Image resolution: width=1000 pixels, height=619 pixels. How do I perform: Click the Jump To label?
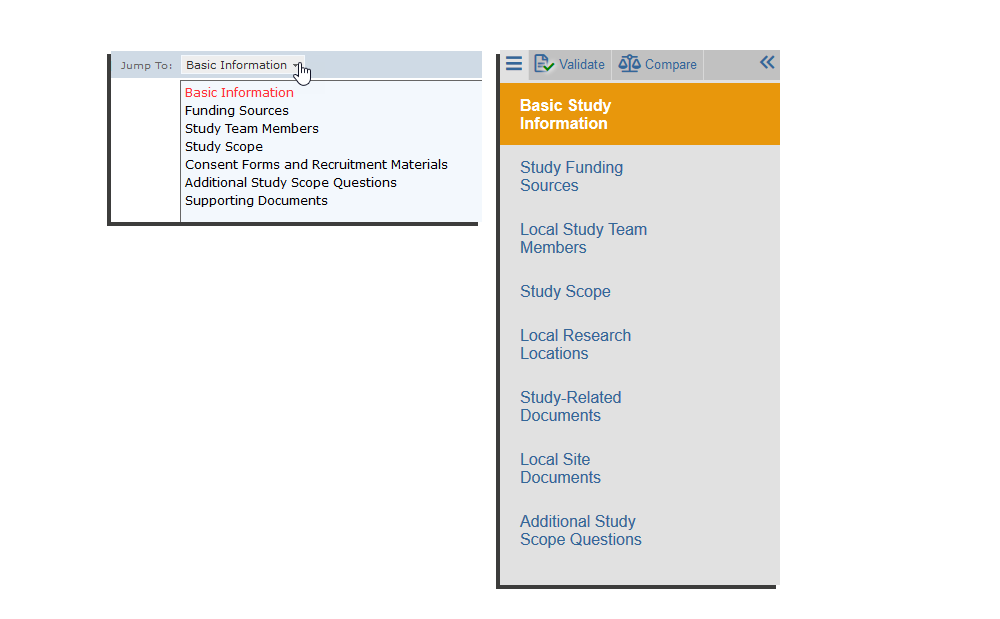(x=147, y=66)
